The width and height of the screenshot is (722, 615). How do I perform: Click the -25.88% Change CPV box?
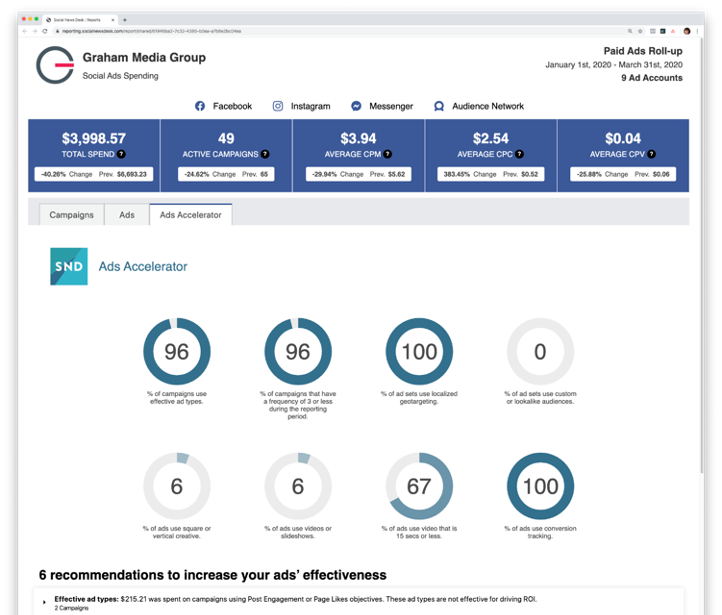(623, 174)
